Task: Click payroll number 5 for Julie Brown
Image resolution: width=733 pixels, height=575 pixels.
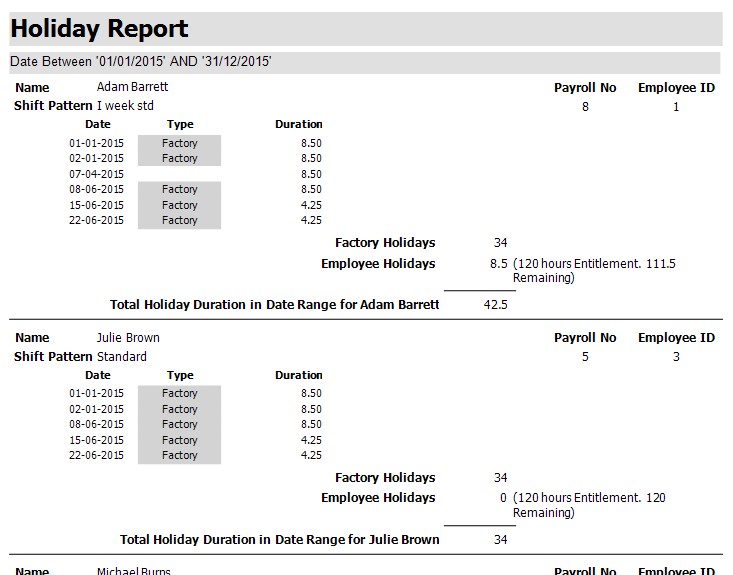Action: [585, 357]
